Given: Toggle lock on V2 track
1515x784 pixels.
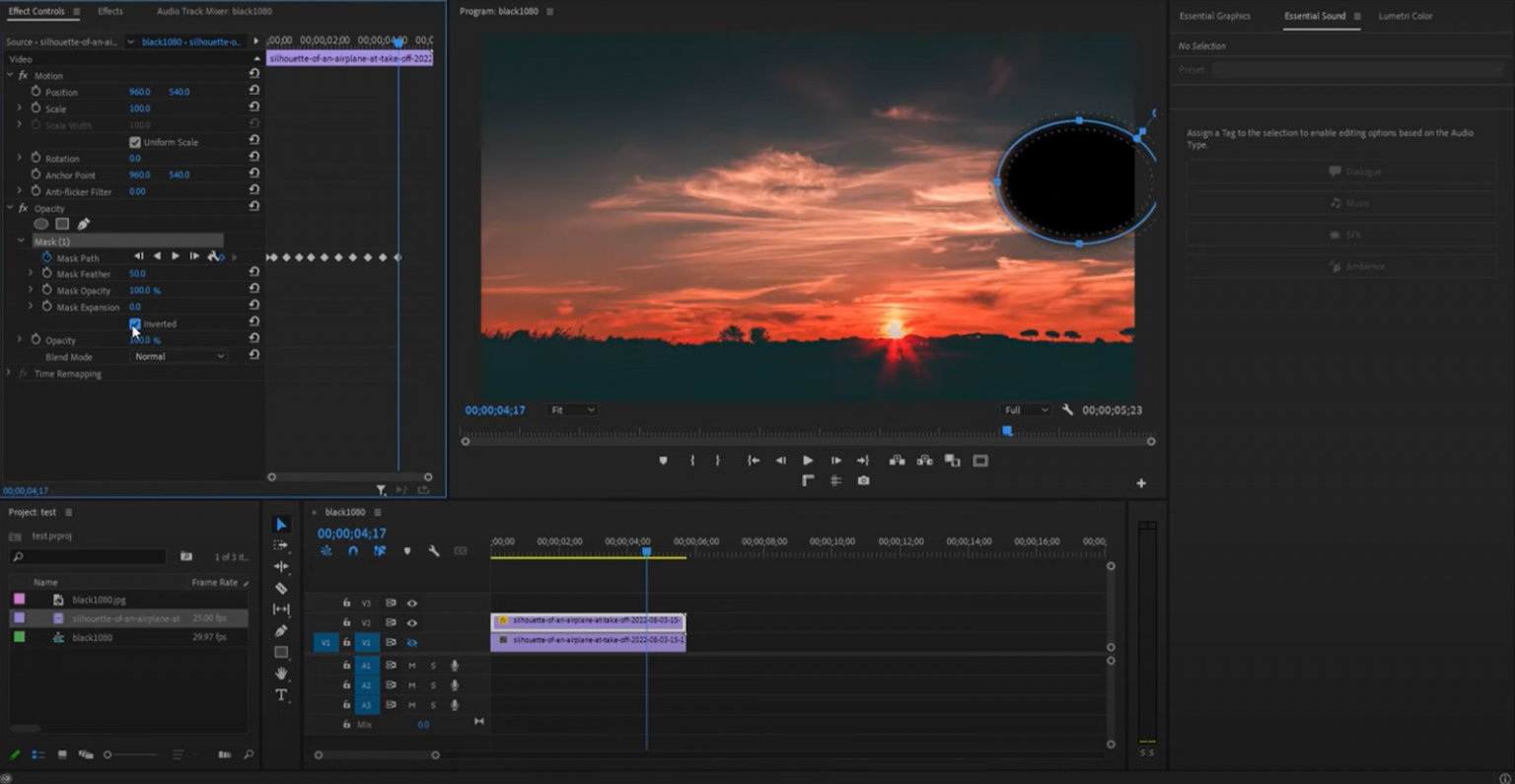Looking at the screenshot, I should (x=346, y=622).
